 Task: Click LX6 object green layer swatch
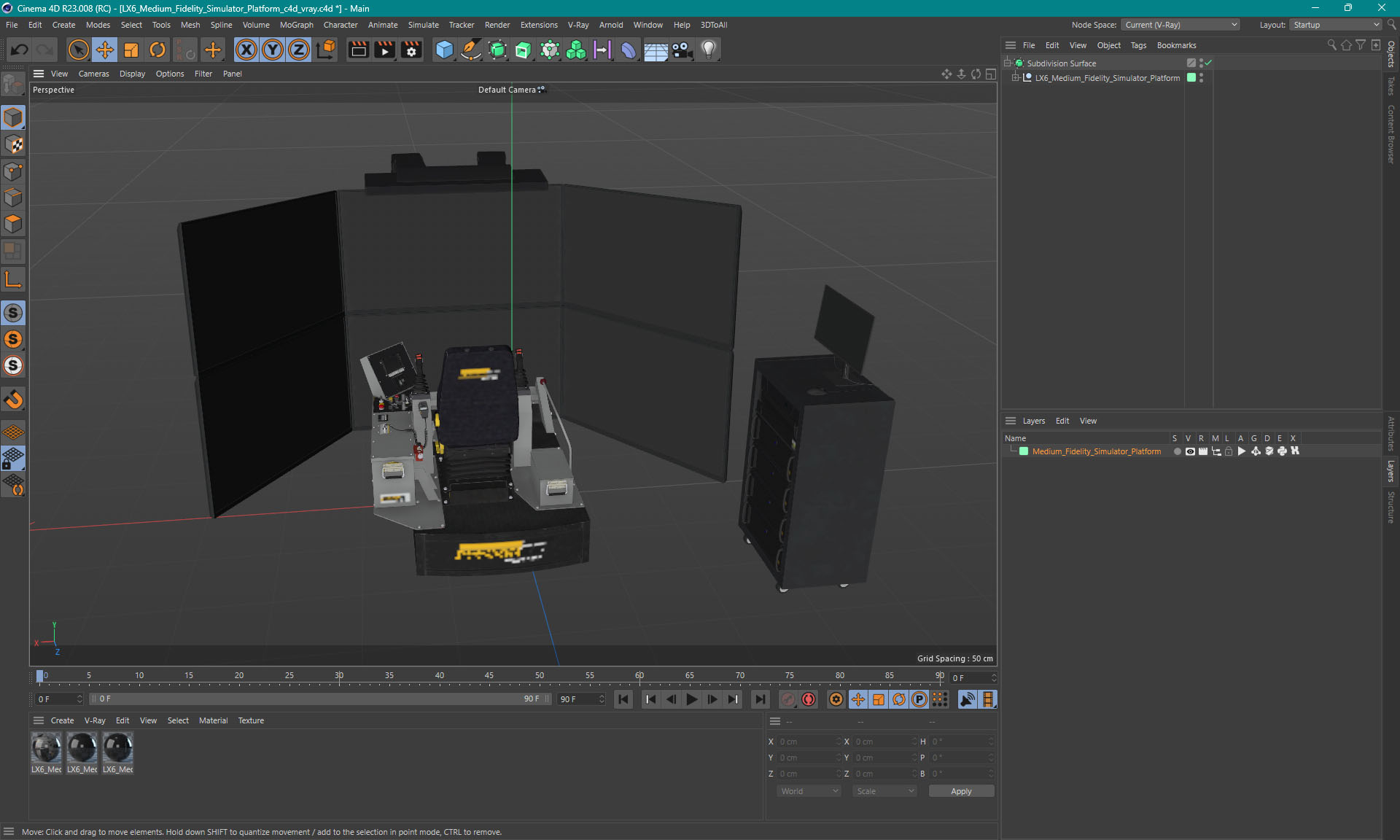coord(1191,78)
